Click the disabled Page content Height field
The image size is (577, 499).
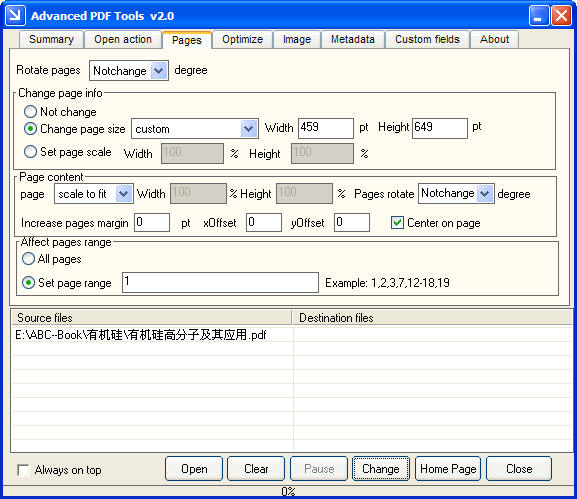tap(304, 194)
